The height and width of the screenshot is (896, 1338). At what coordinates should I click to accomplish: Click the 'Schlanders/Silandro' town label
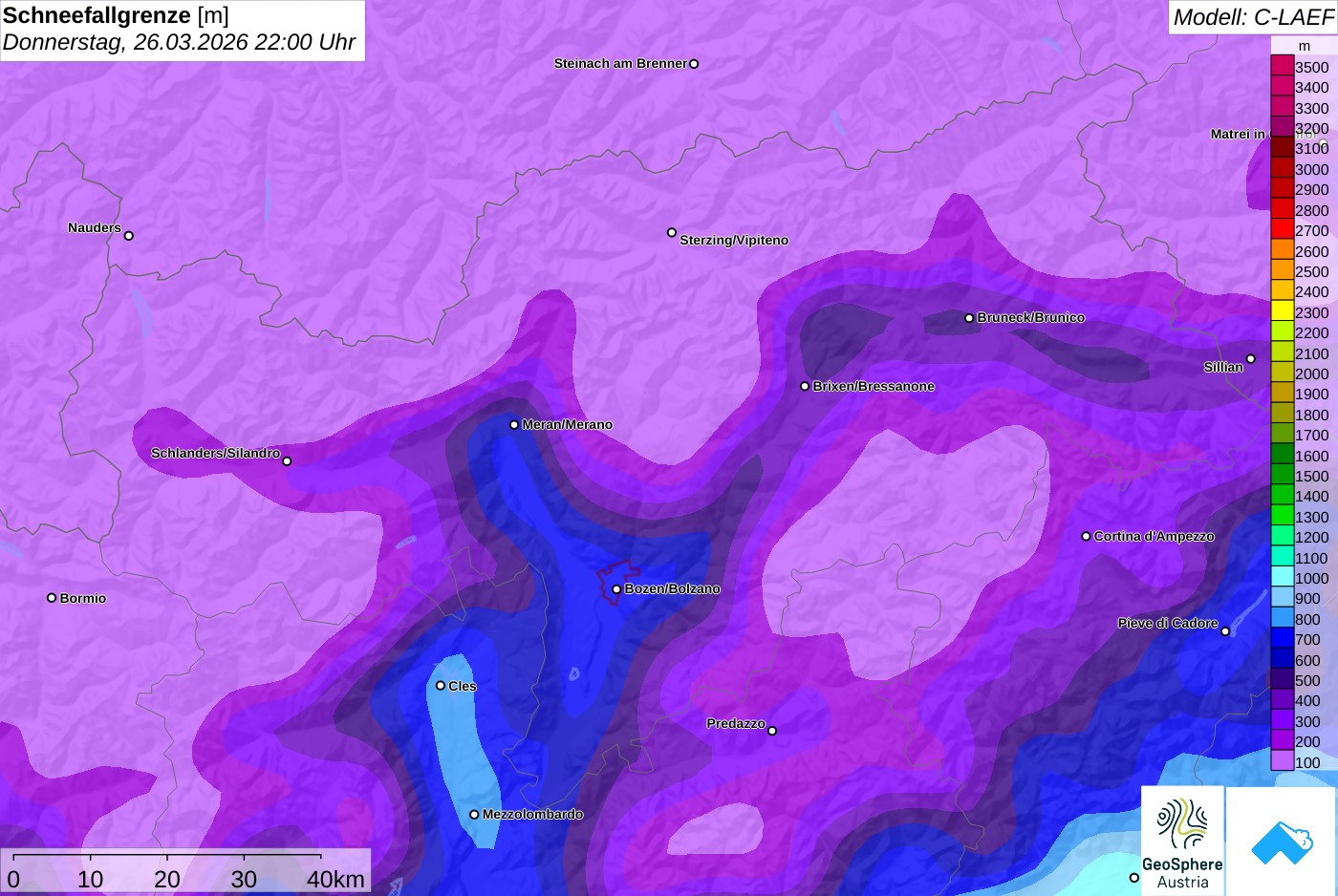(x=215, y=453)
